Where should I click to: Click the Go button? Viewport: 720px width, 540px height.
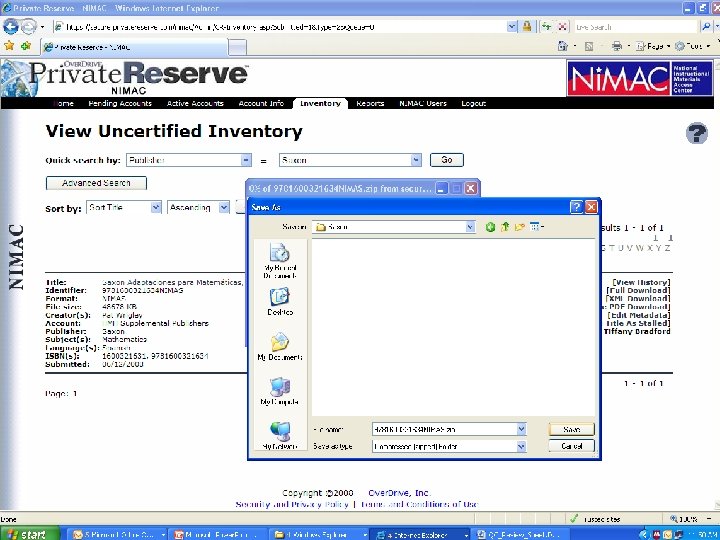(447, 160)
